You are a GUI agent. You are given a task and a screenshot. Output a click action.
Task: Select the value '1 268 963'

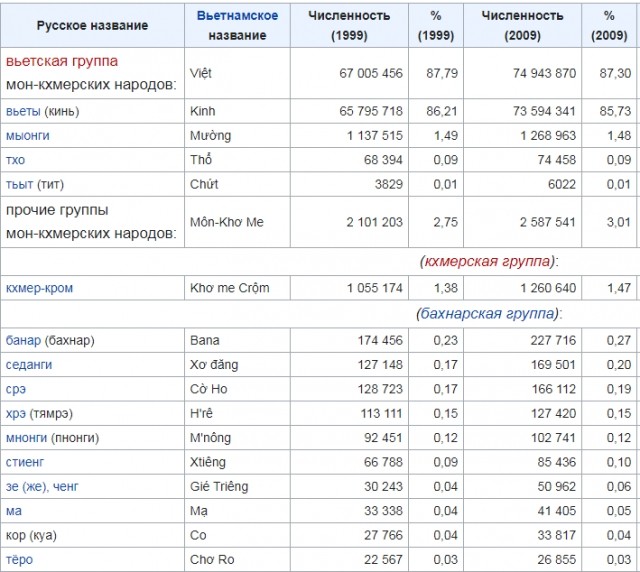click(x=548, y=136)
